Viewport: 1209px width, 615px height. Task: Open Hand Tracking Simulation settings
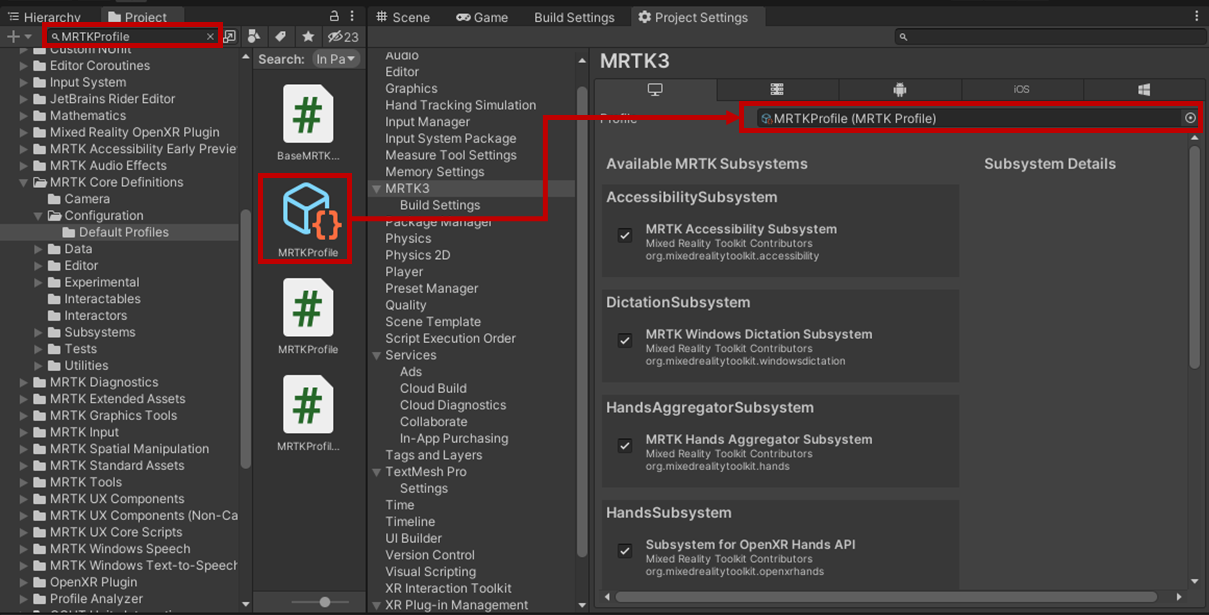click(461, 105)
